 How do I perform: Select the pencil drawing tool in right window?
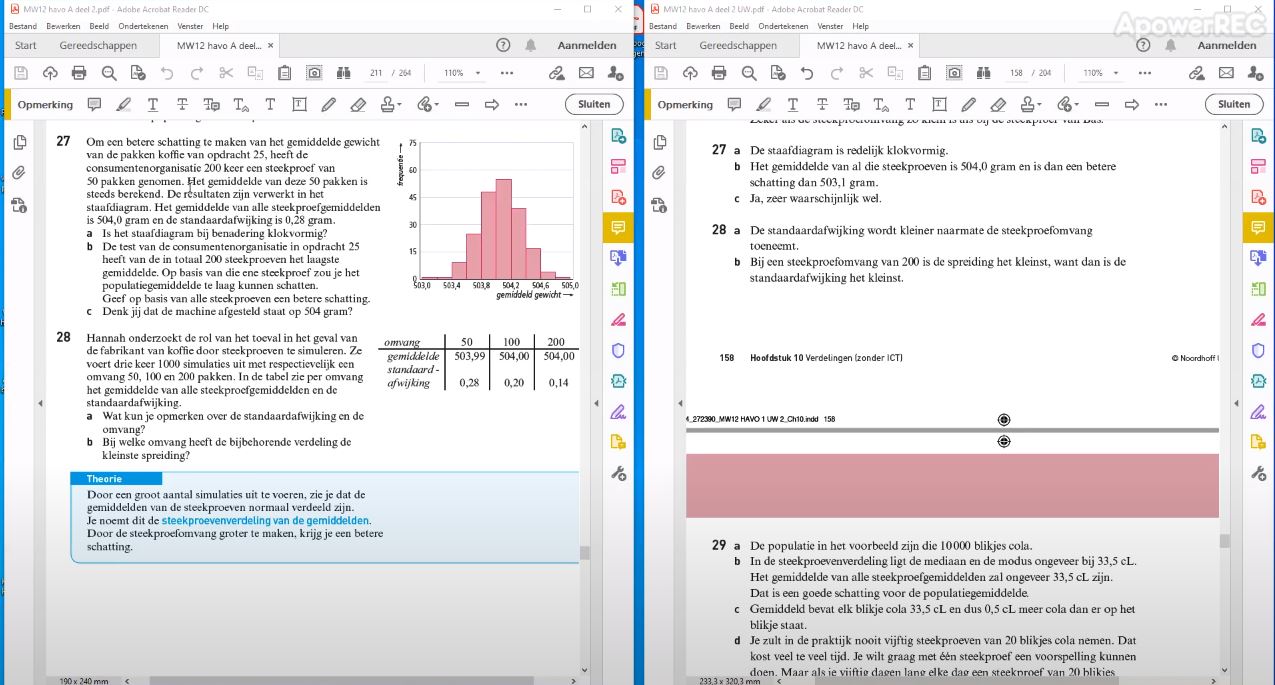click(x=969, y=104)
